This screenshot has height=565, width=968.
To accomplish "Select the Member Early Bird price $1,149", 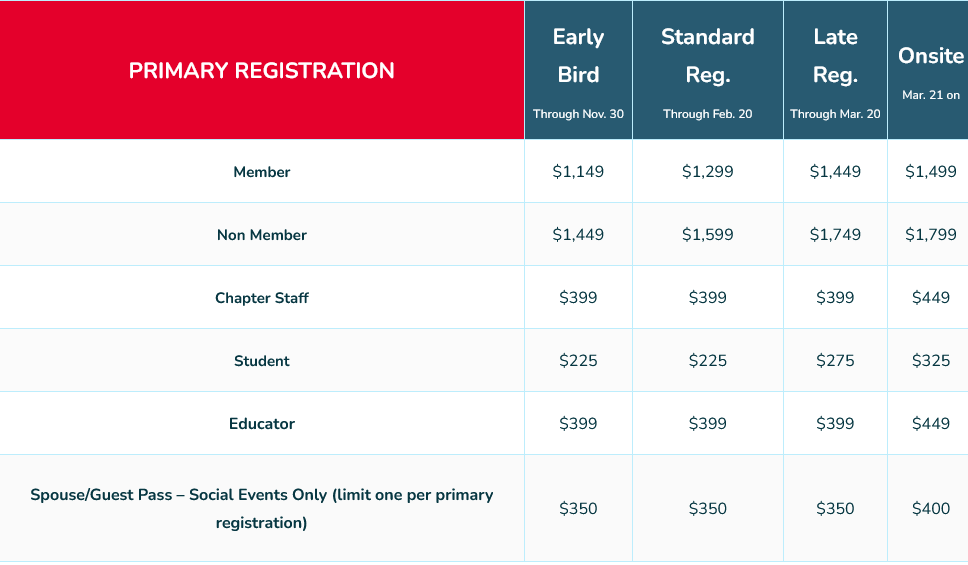I will point(578,172).
